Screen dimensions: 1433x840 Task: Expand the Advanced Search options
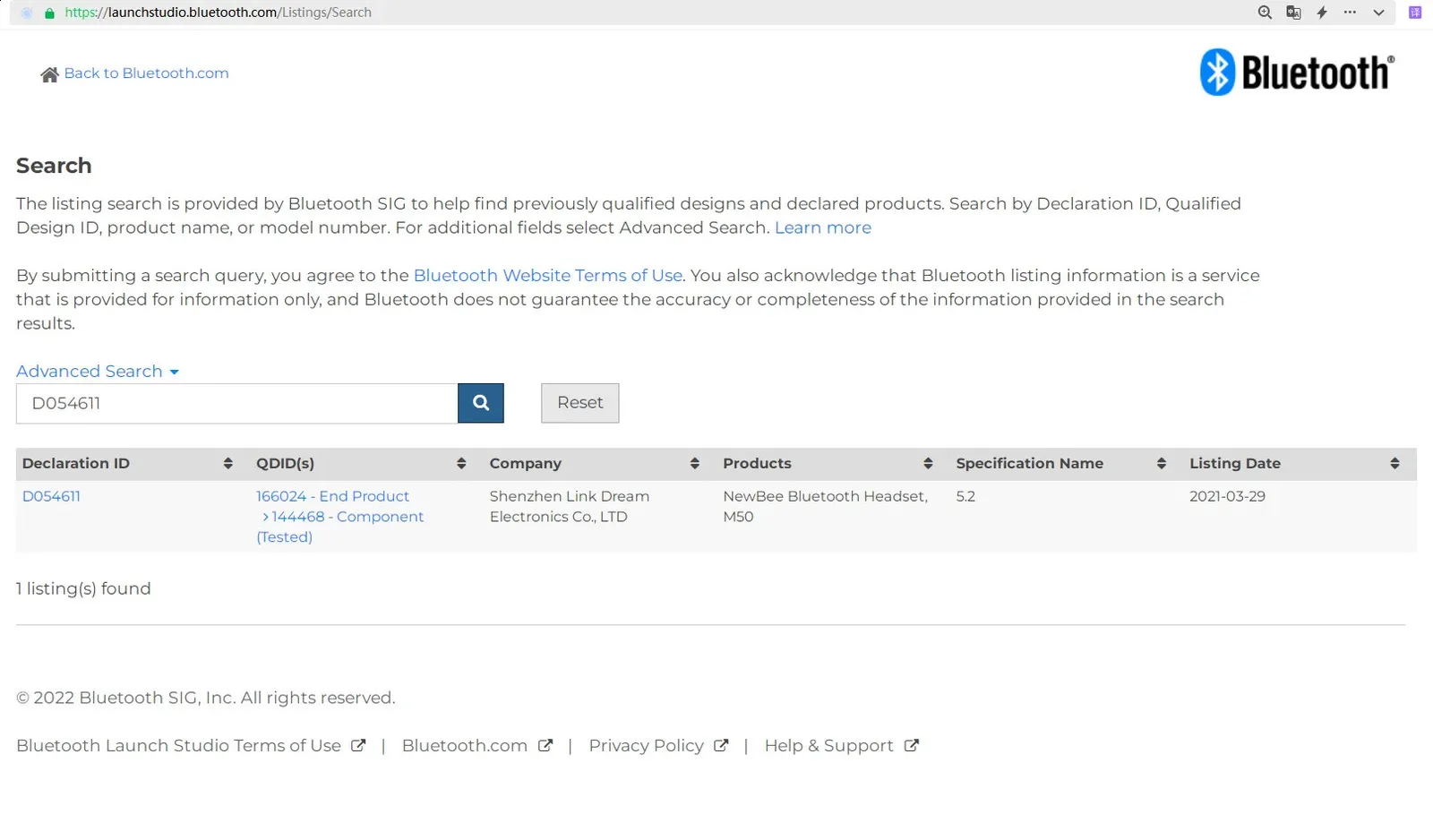coord(97,372)
